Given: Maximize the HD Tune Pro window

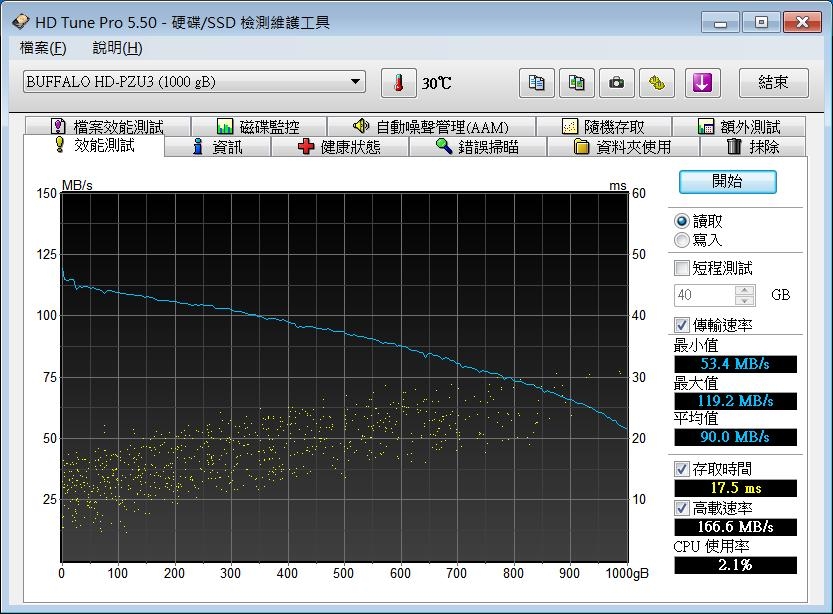Looking at the screenshot, I should (x=761, y=22).
